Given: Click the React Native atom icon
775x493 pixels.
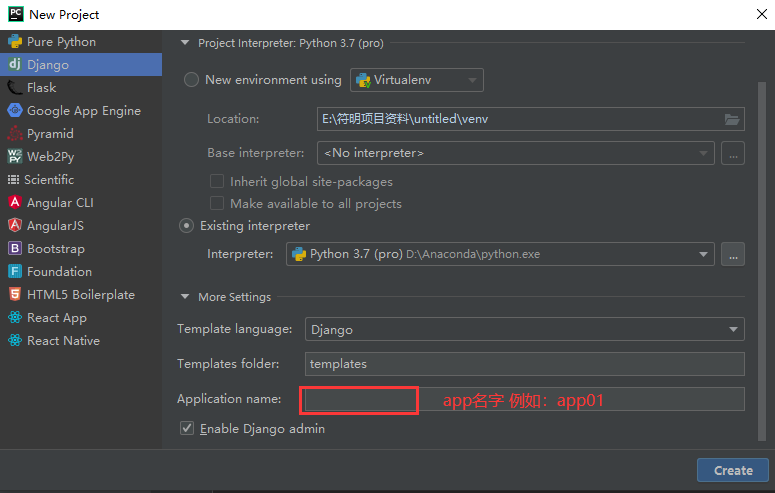Looking at the screenshot, I should pos(15,340).
